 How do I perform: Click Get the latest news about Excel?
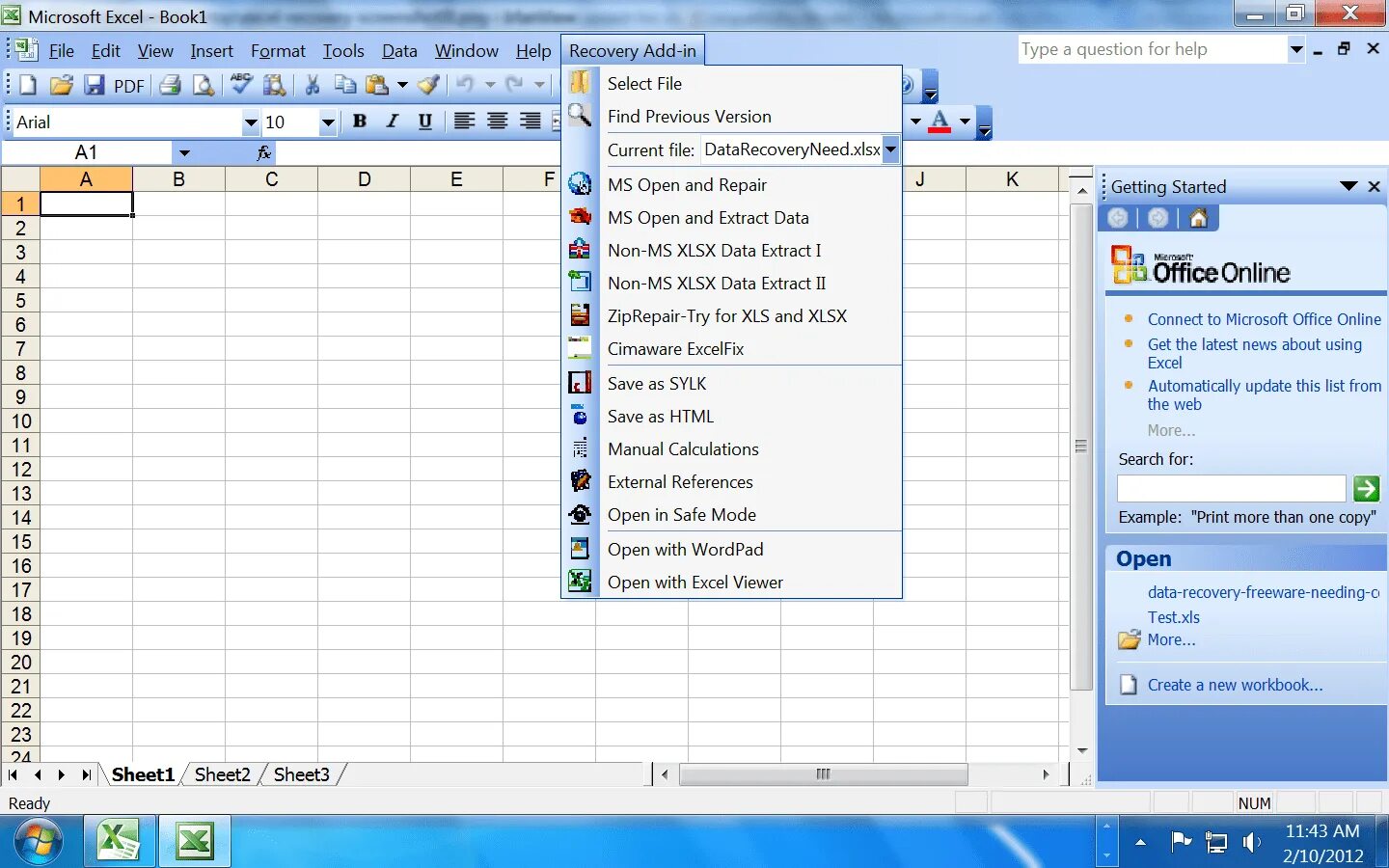(x=1254, y=353)
